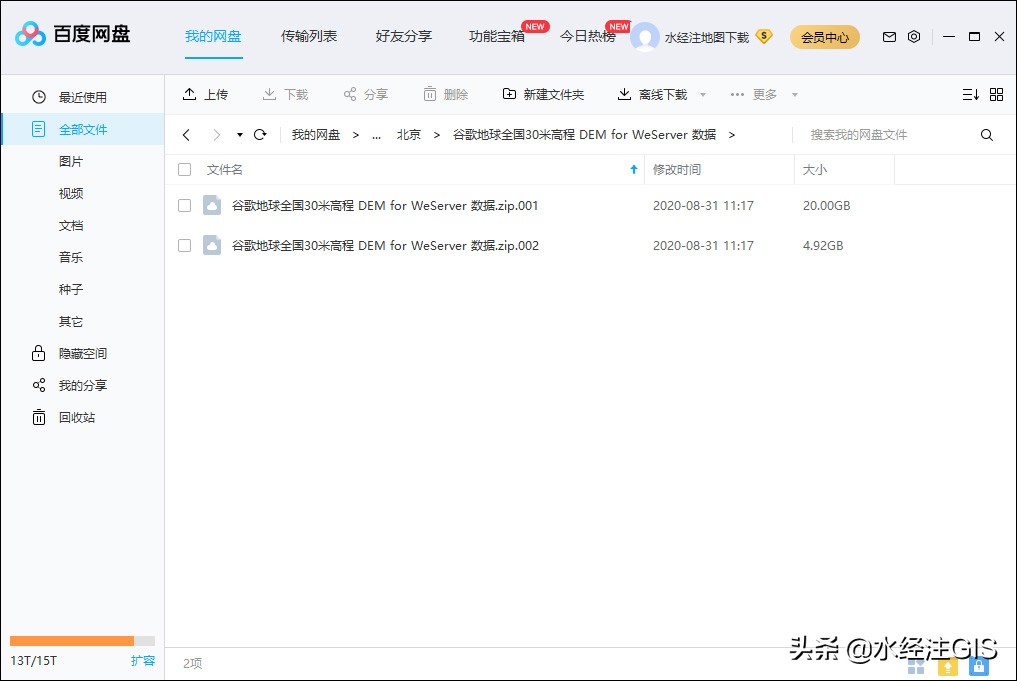Select 文档 in the sidebar
The image size is (1017, 681).
tap(71, 225)
